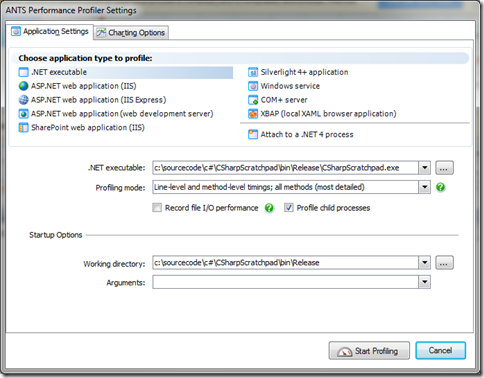Click the SharePoint web application icon
The image size is (484, 378).
point(23,128)
